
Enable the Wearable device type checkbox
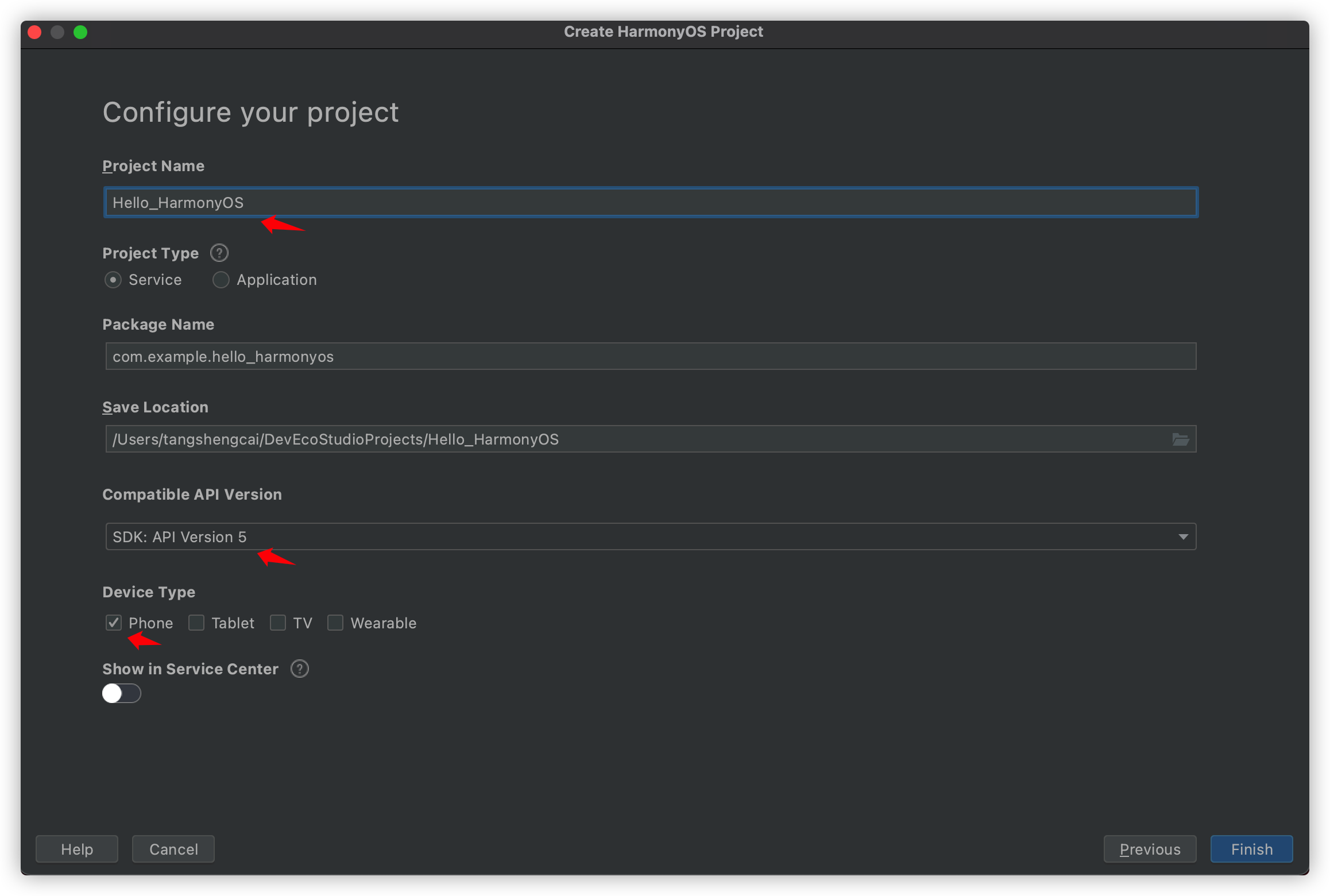coord(336,623)
